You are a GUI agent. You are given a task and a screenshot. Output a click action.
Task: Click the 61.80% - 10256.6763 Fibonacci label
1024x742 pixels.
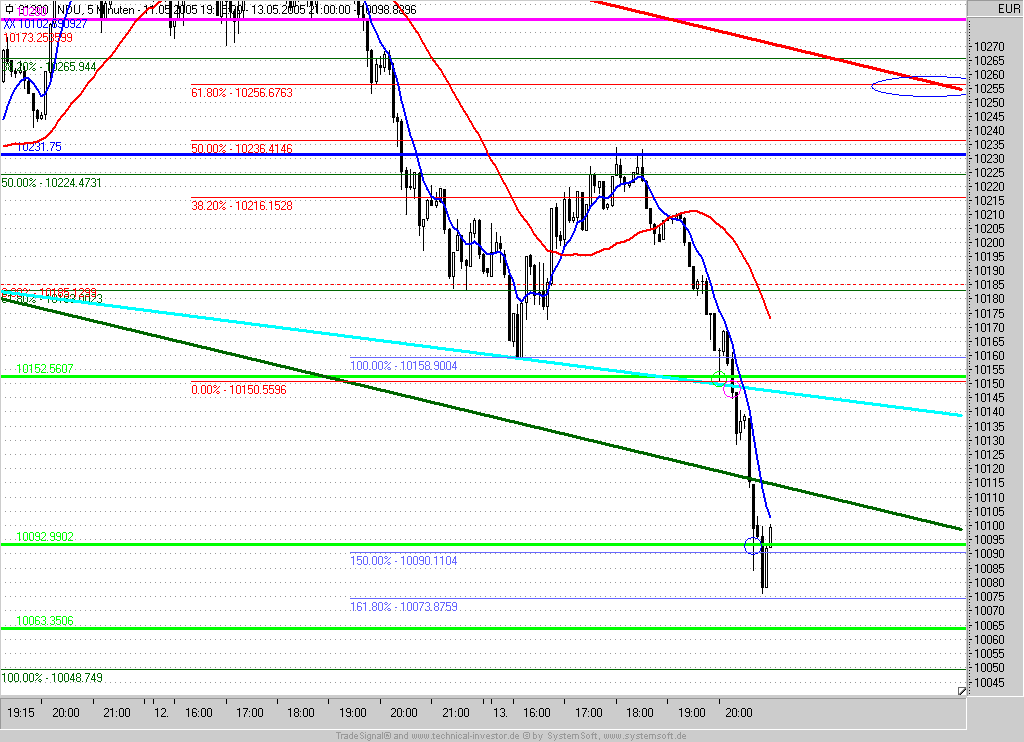(x=242, y=93)
